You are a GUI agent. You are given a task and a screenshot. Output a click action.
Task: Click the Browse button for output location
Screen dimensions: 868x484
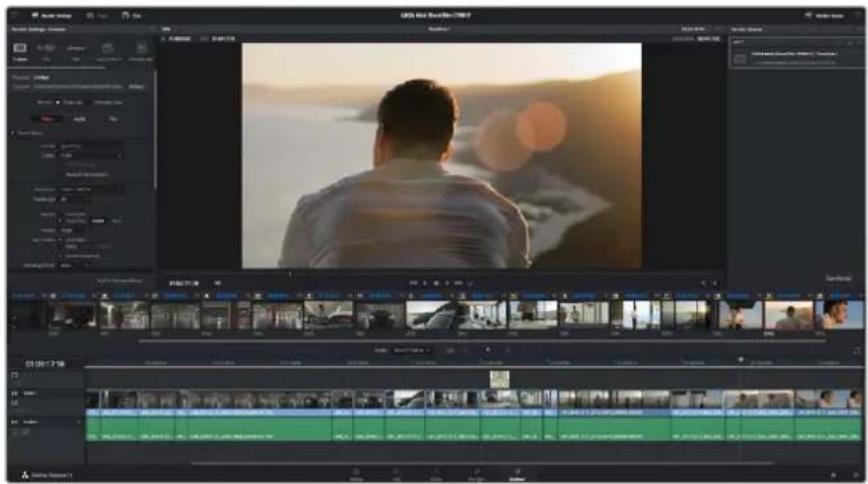point(136,87)
